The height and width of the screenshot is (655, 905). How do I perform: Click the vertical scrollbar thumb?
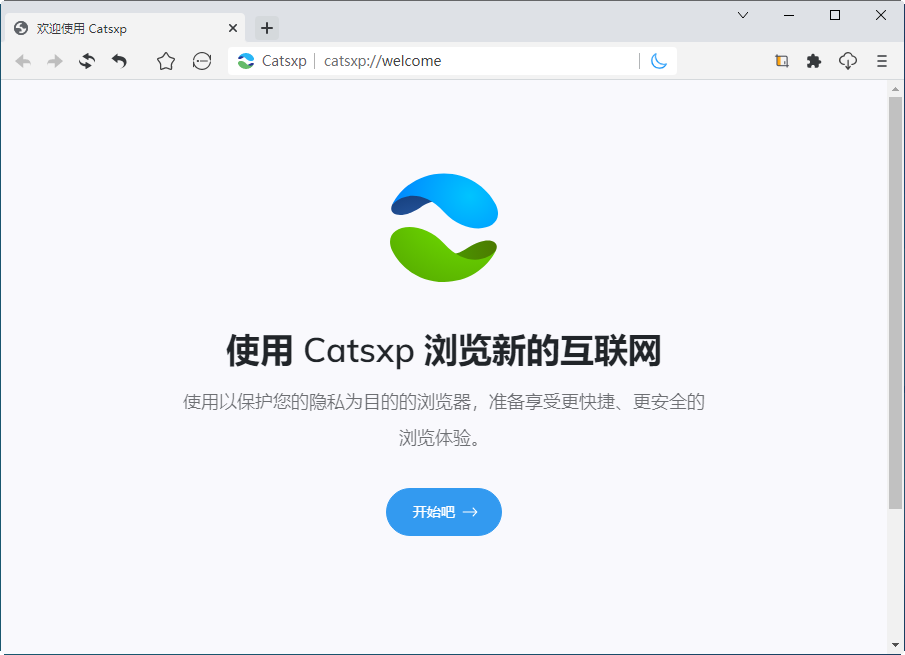coord(895,303)
